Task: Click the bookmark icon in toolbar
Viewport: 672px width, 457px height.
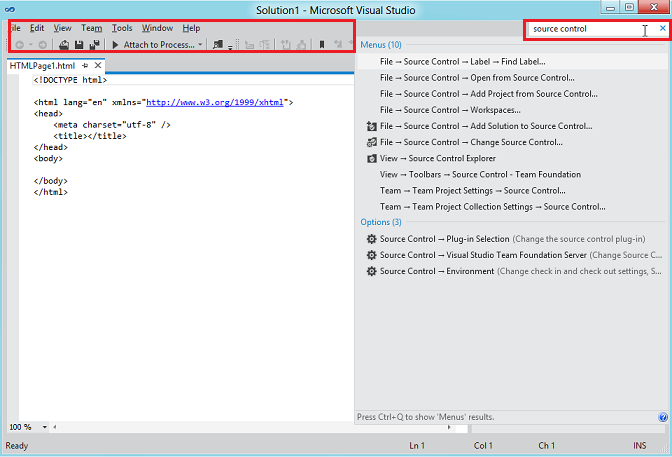Action: 321,45
